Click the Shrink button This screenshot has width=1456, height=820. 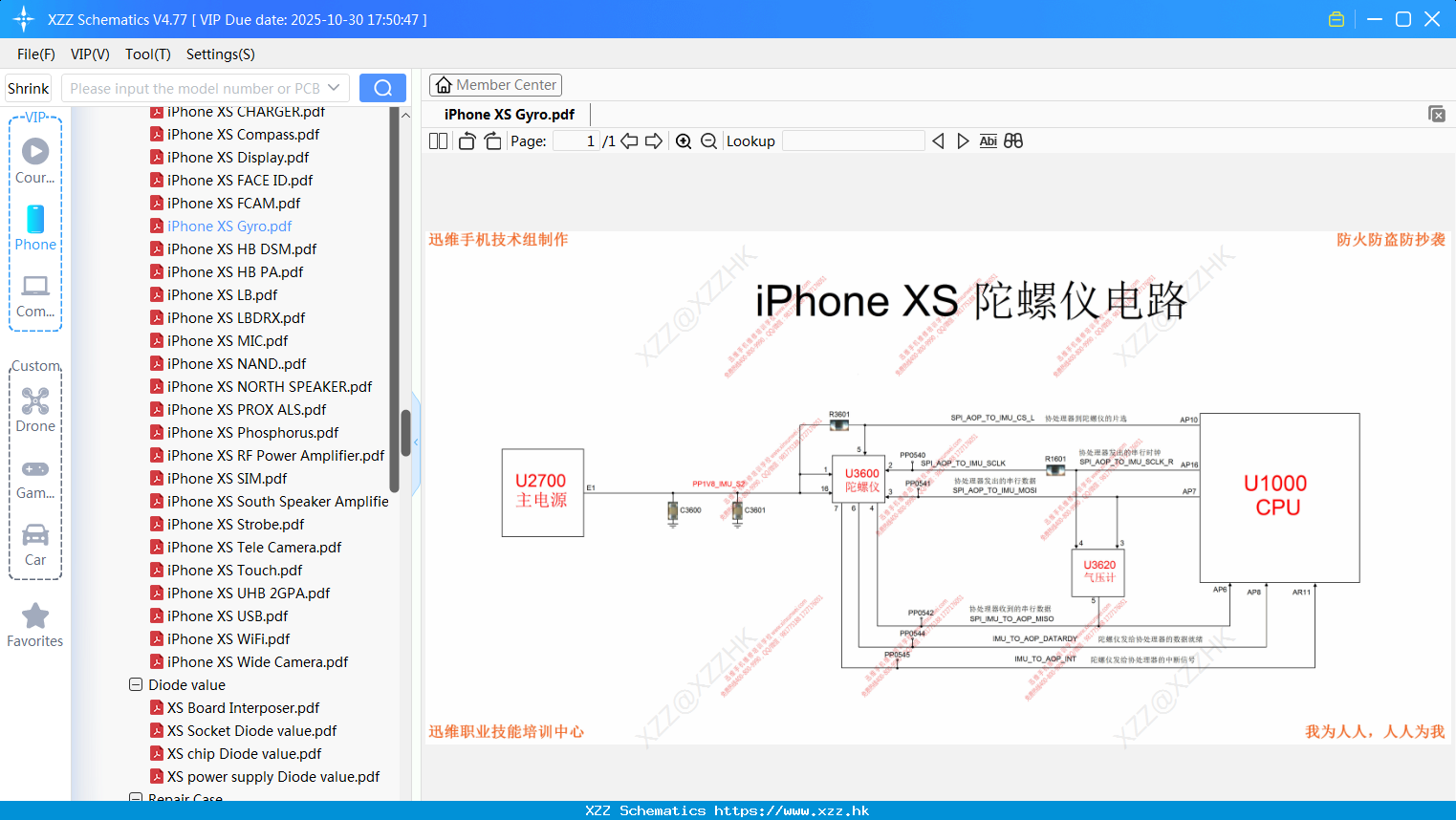[x=29, y=88]
